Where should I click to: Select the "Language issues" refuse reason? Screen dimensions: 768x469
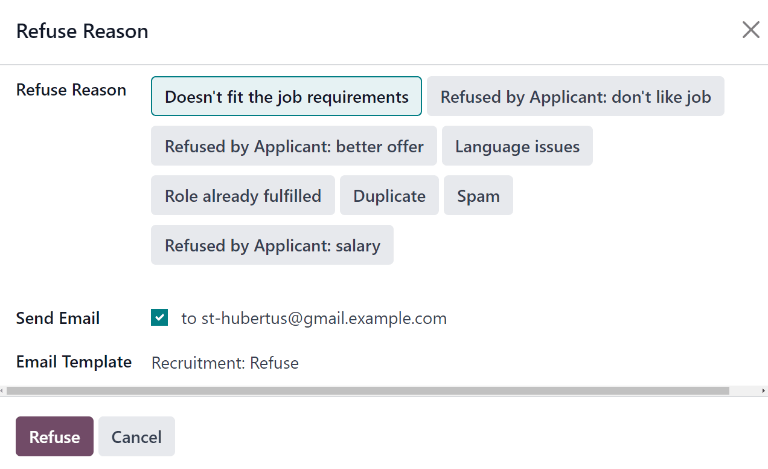tap(517, 146)
